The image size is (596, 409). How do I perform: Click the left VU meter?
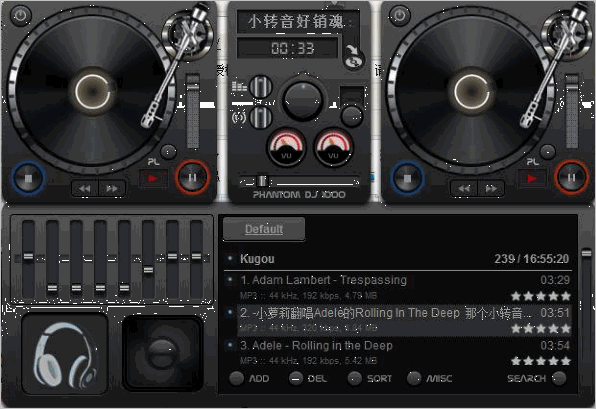click(286, 147)
